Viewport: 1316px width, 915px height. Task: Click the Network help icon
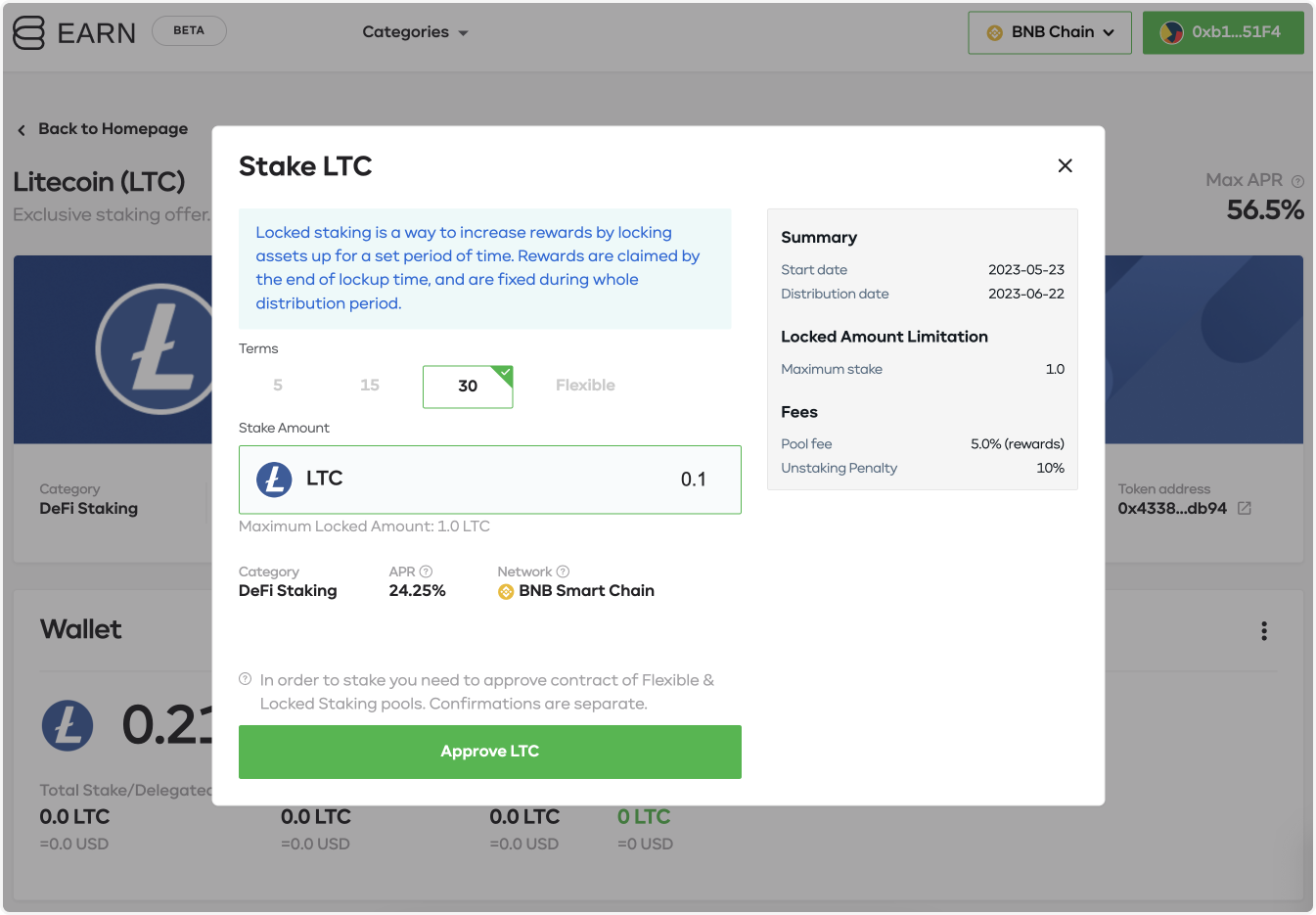pos(563,572)
